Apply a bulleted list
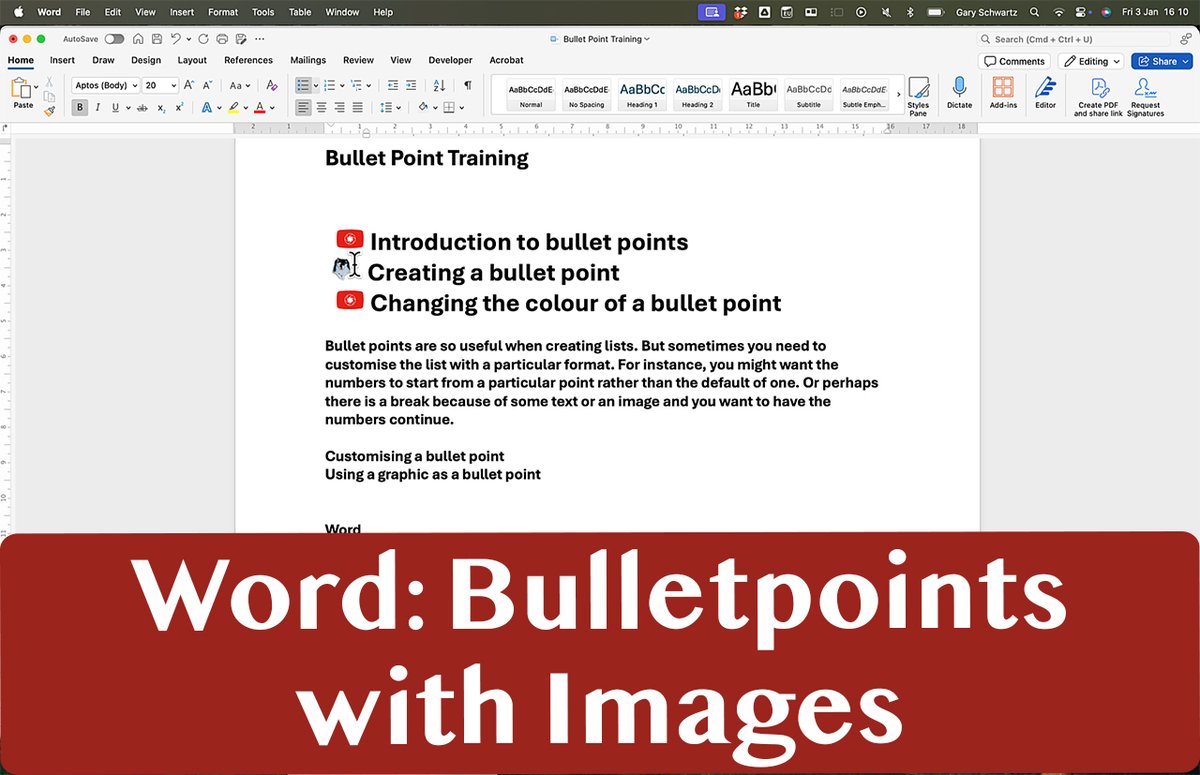This screenshot has width=1200, height=775. (303, 85)
